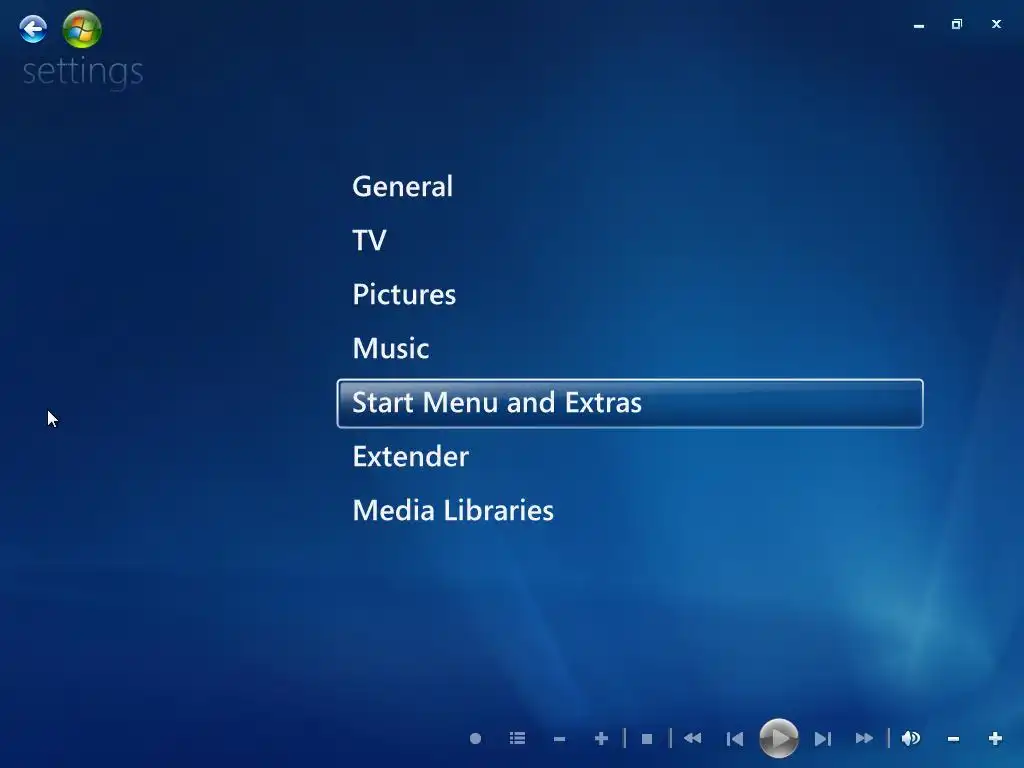Rewind with the double-left arrow button
This screenshot has height=768, width=1024.
click(x=692, y=739)
